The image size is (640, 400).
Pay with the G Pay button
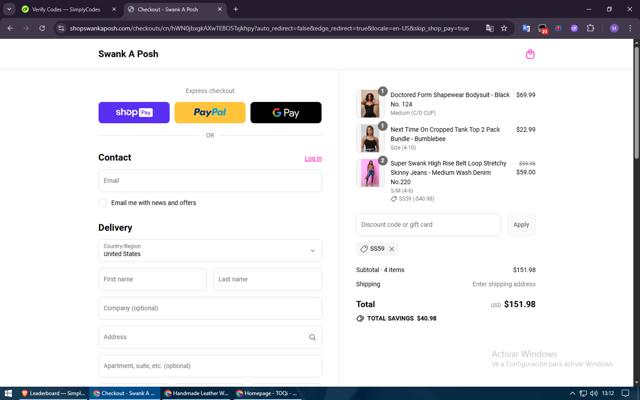click(x=286, y=112)
